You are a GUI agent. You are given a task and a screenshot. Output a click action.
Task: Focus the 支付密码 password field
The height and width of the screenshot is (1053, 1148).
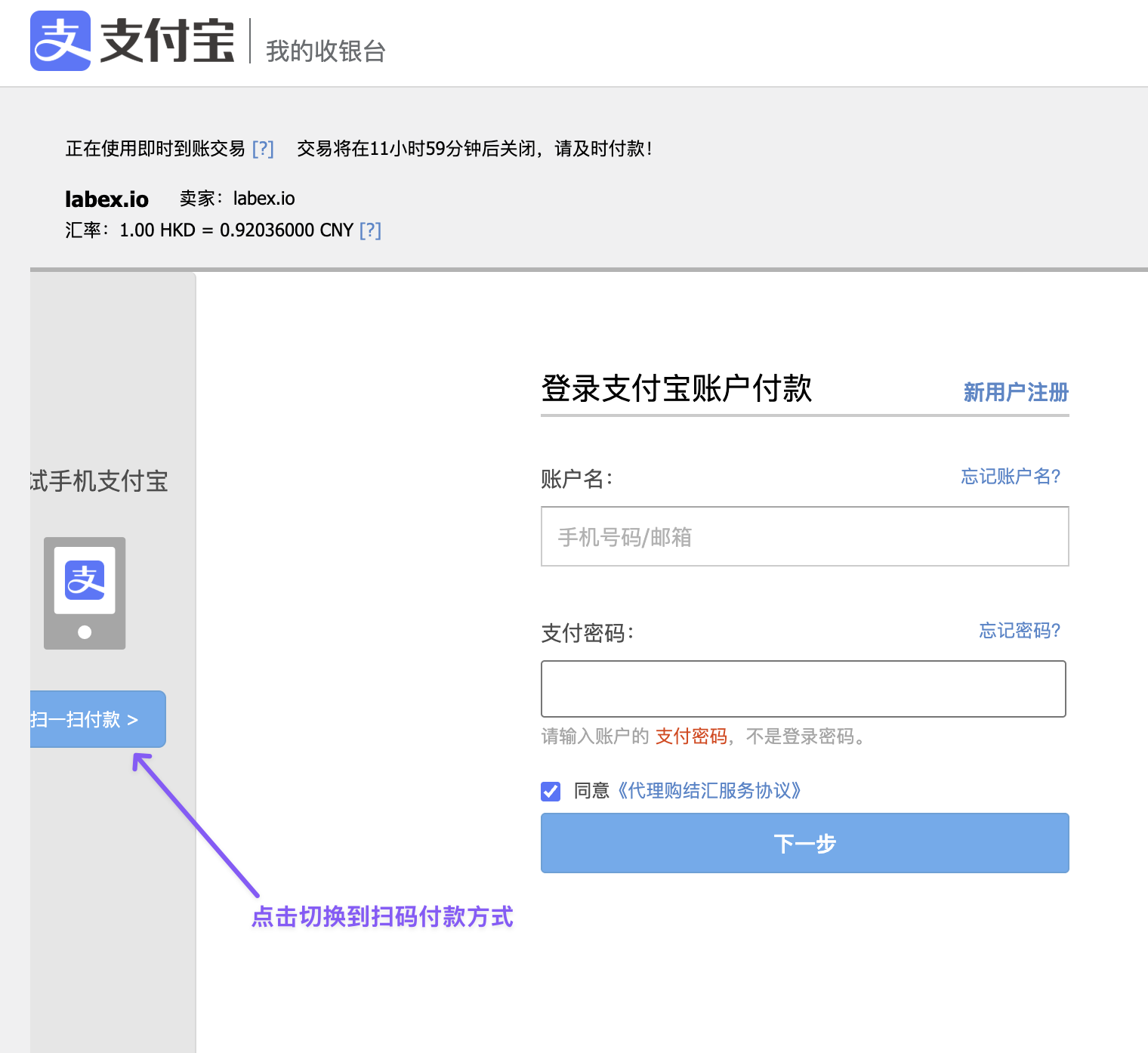804,689
